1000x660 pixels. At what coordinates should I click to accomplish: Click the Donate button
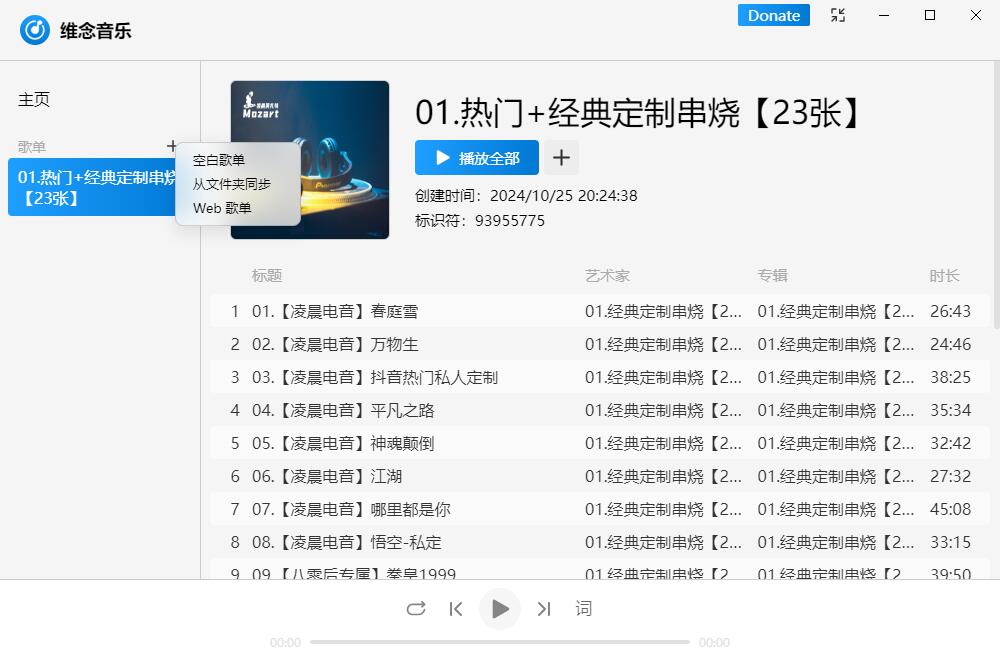773,15
